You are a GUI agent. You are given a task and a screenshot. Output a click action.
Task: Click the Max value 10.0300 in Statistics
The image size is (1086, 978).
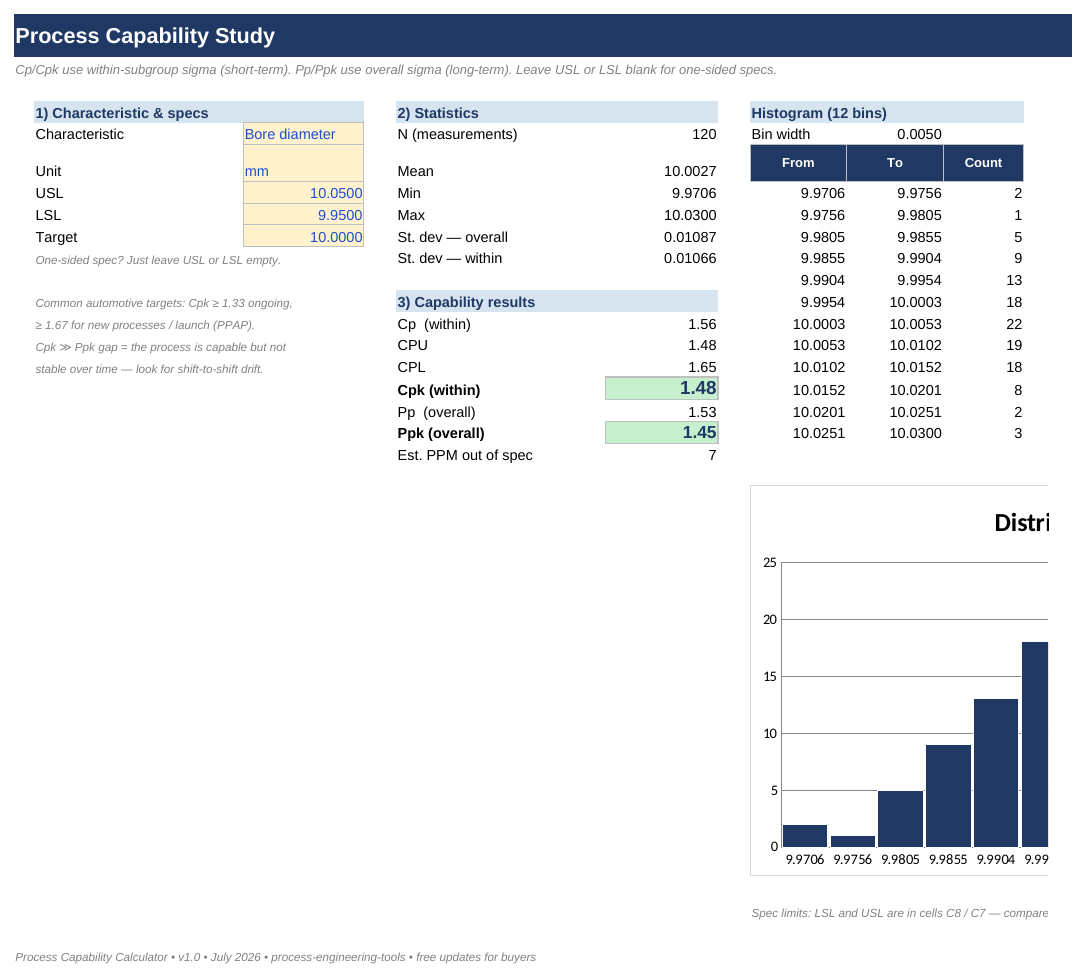[690, 215]
